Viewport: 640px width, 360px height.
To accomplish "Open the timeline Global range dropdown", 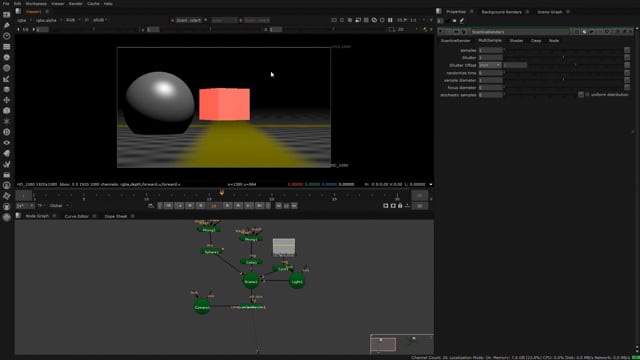I will [60, 206].
